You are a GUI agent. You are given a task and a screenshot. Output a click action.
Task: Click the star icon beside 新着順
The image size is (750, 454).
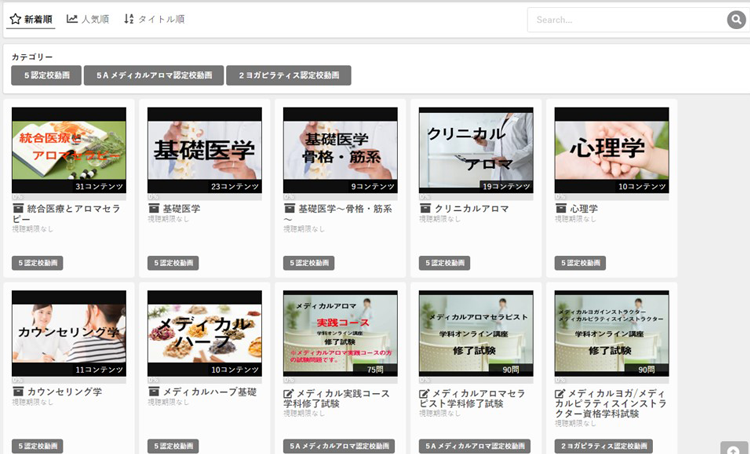point(15,19)
